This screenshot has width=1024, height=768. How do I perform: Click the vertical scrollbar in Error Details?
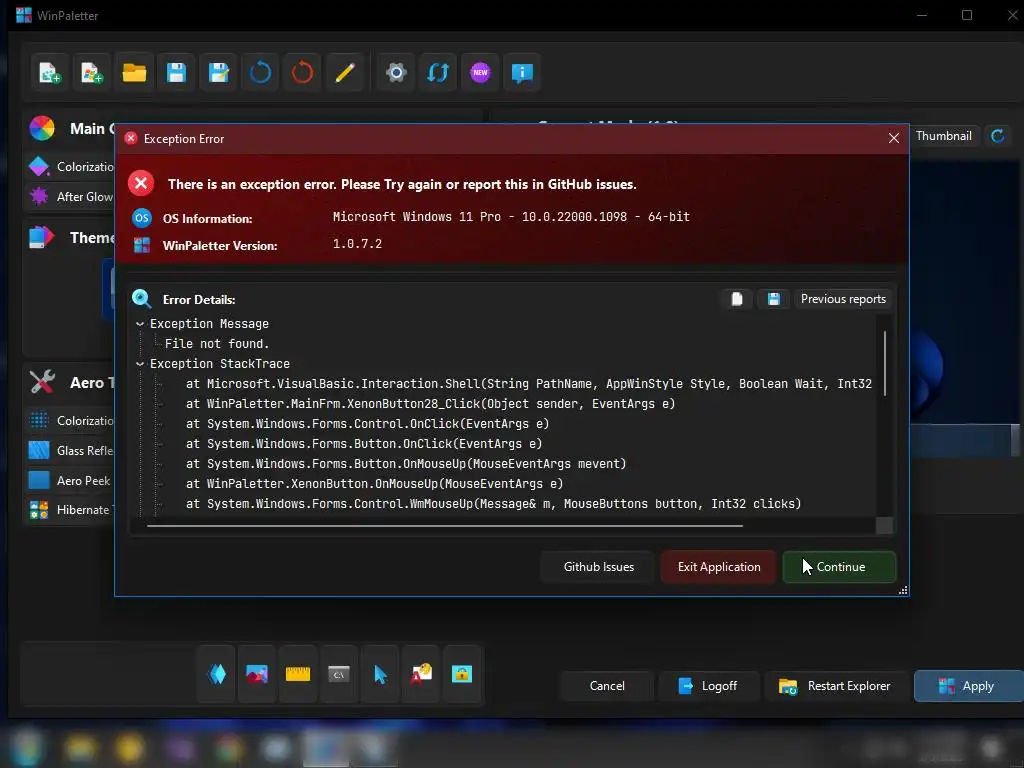[885, 363]
